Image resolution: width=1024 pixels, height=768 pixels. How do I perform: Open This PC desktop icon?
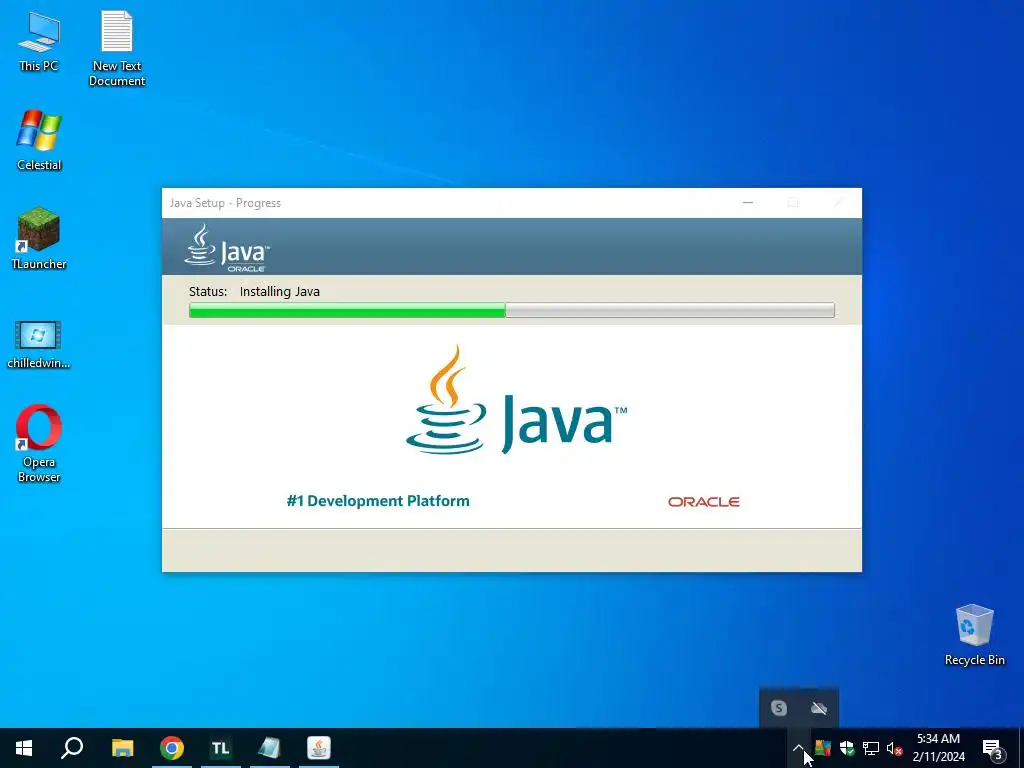coord(39,40)
